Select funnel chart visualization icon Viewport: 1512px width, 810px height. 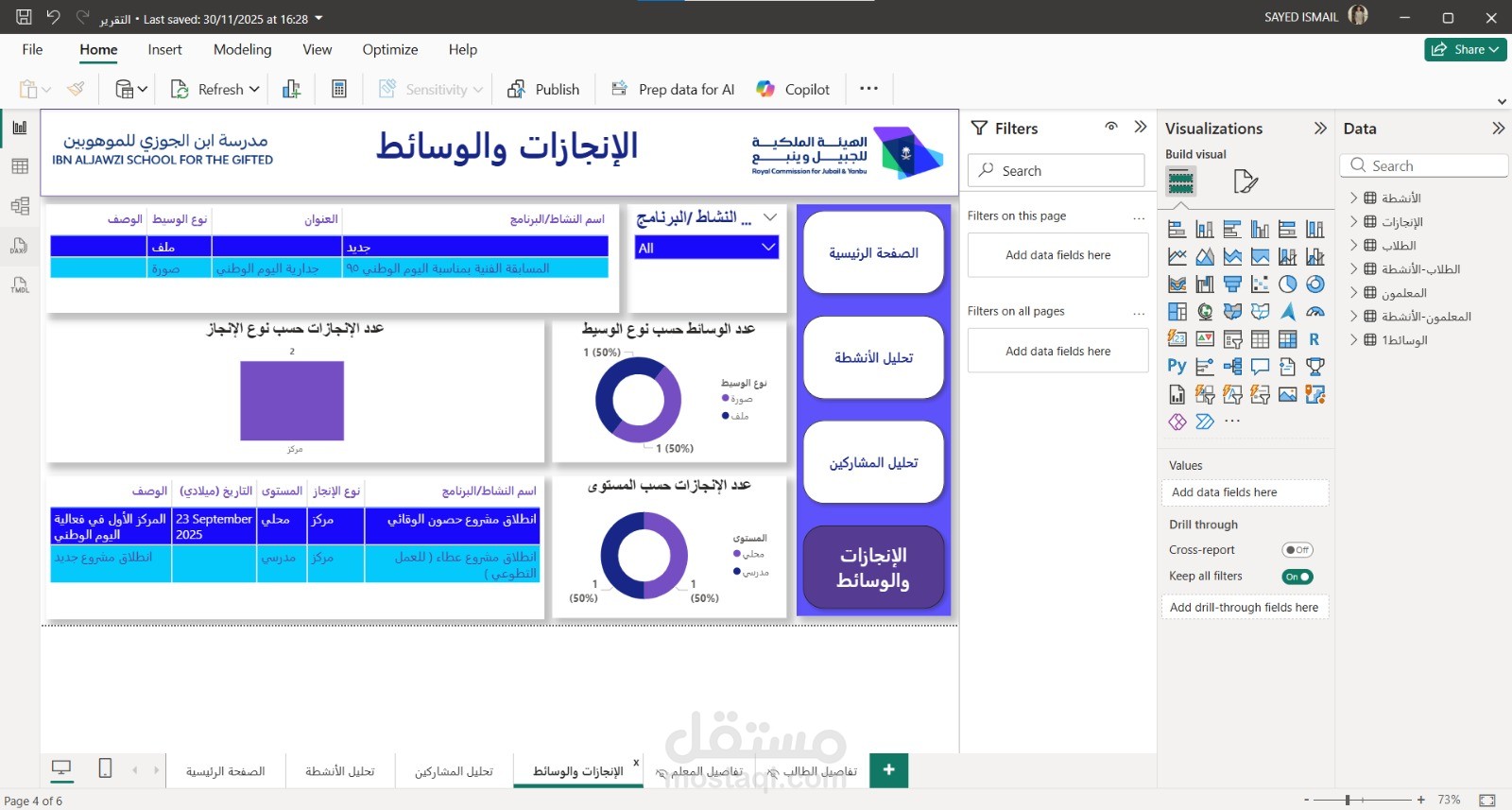pos(1232,284)
